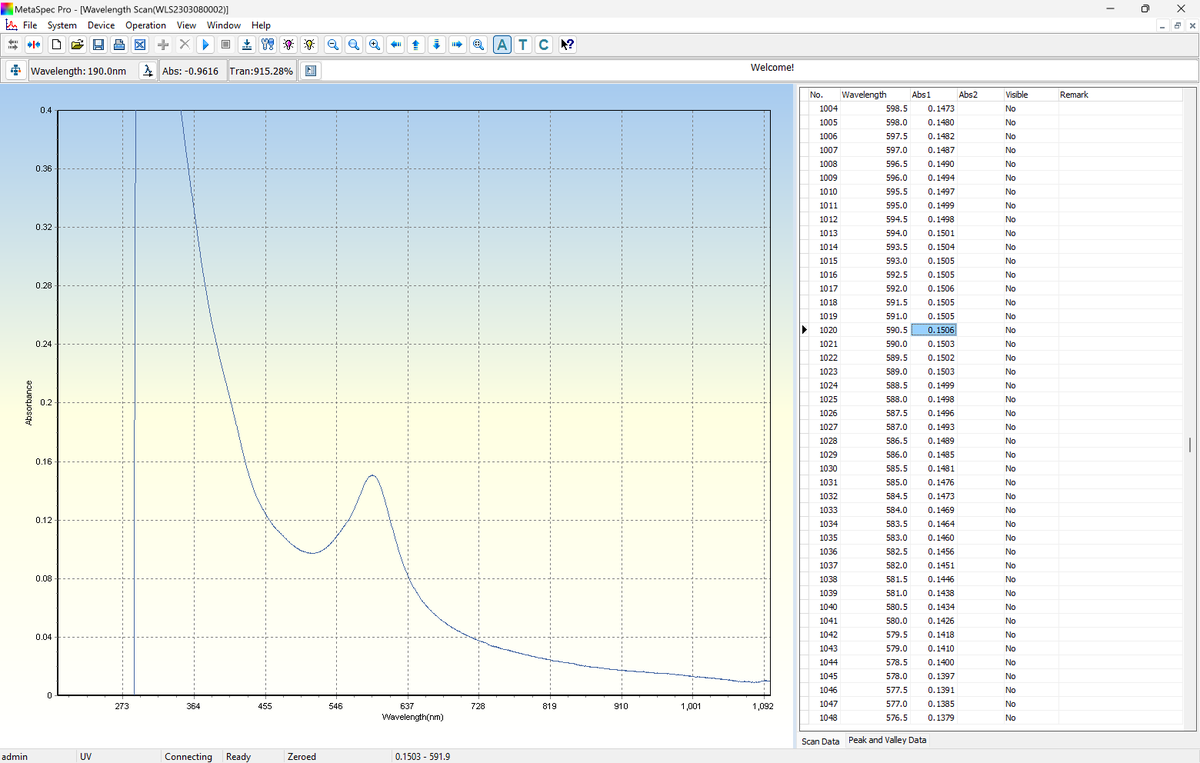Pan graph left with the blue arrow
Viewport: 1200px width, 763px height.
396,45
